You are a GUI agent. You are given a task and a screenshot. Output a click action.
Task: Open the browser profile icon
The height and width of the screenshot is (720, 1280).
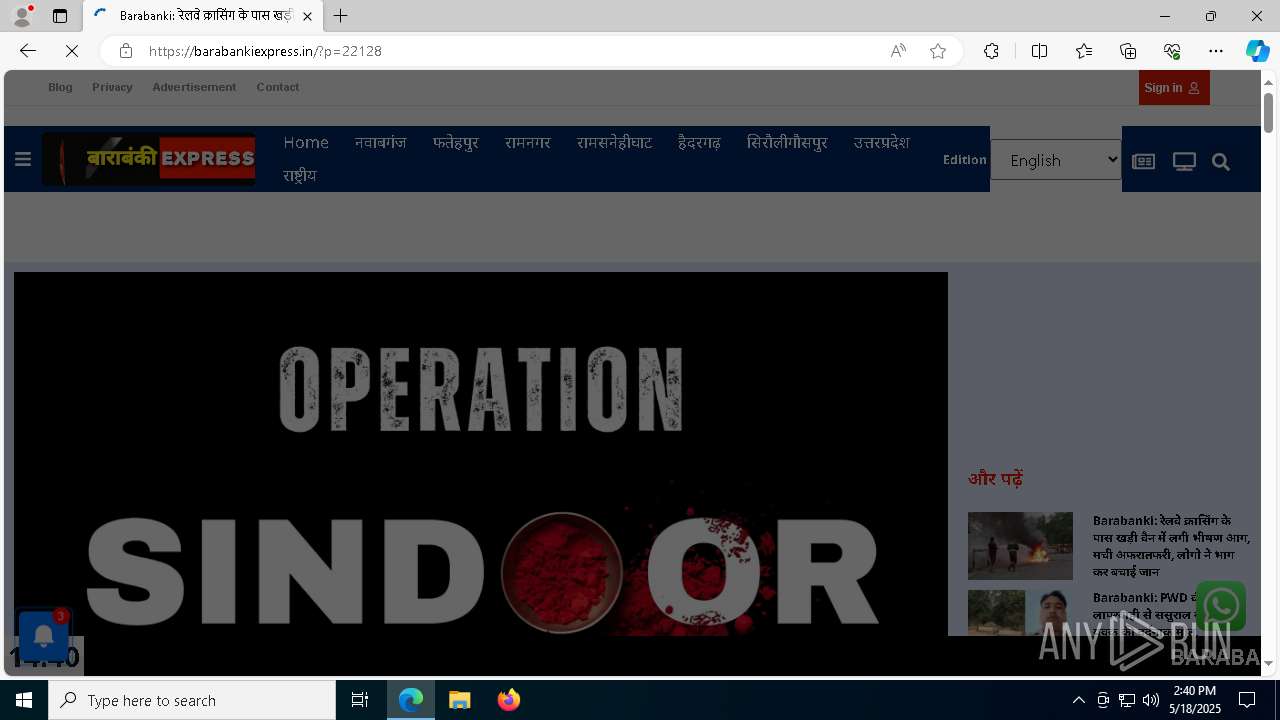(x=21, y=16)
